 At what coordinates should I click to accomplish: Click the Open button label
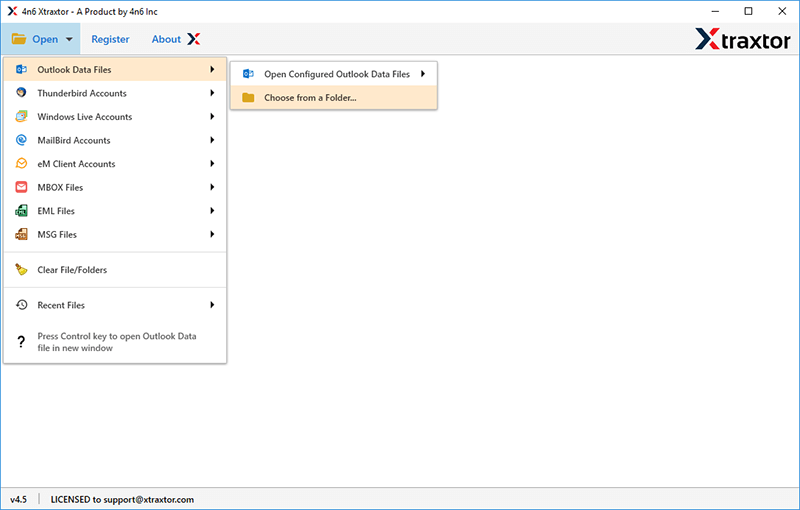tap(45, 39)
